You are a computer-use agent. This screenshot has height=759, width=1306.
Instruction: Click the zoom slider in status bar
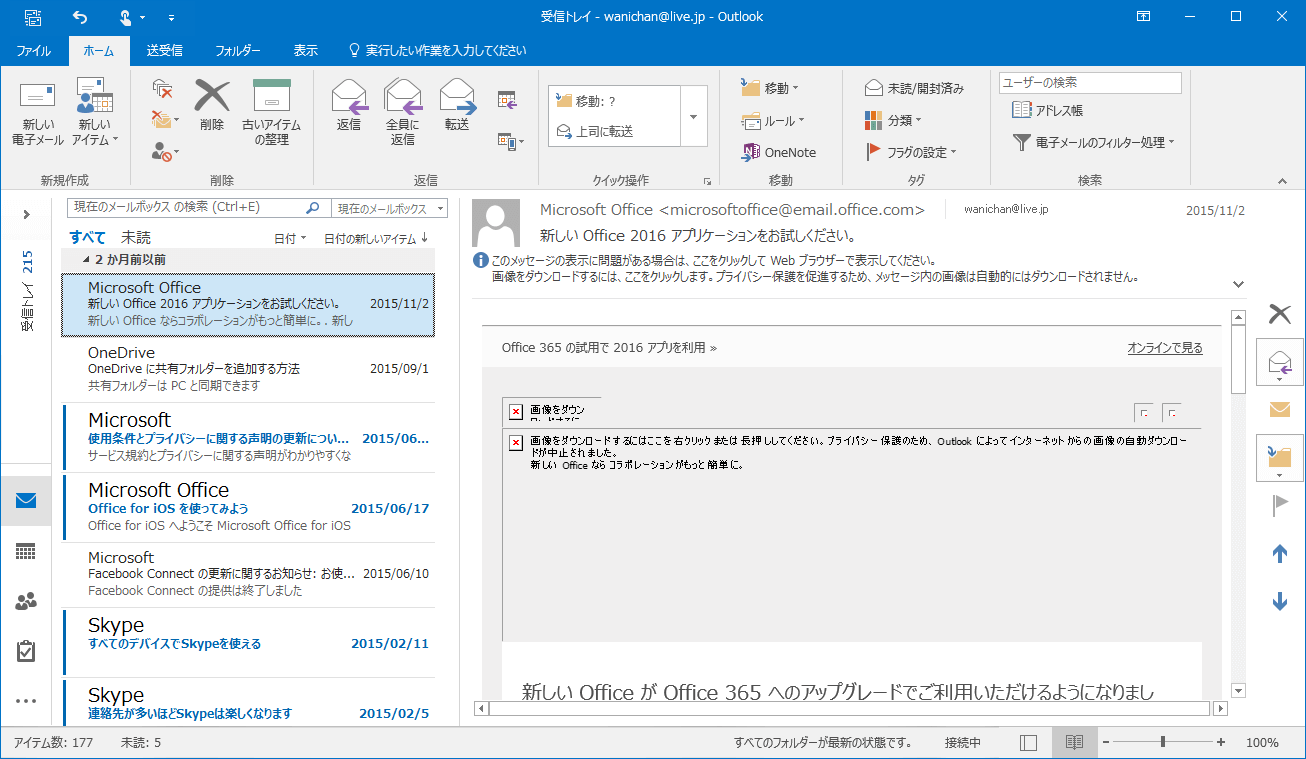[1163, 742]
